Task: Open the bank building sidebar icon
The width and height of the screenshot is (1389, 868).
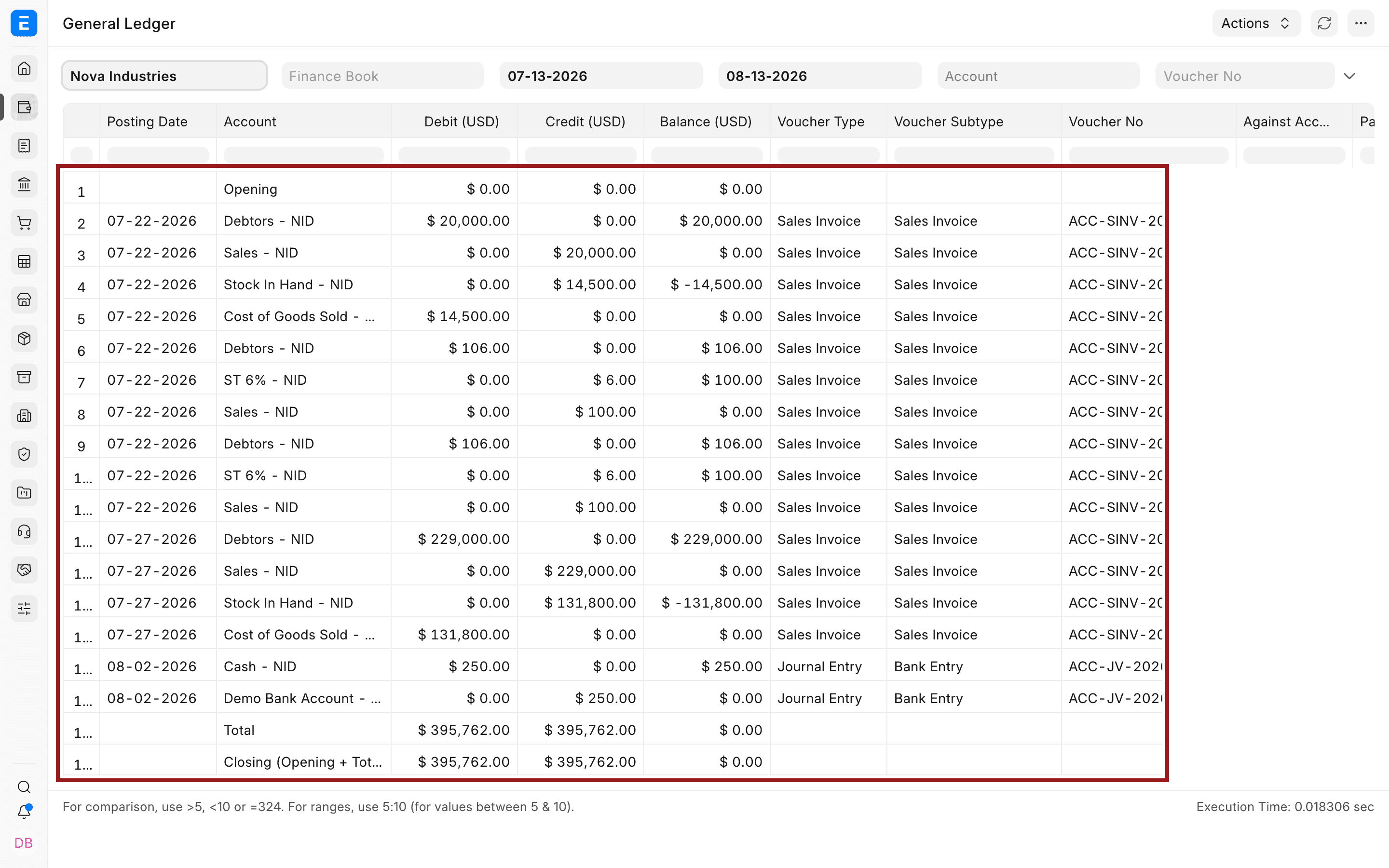Action: [x=24, y=184]
